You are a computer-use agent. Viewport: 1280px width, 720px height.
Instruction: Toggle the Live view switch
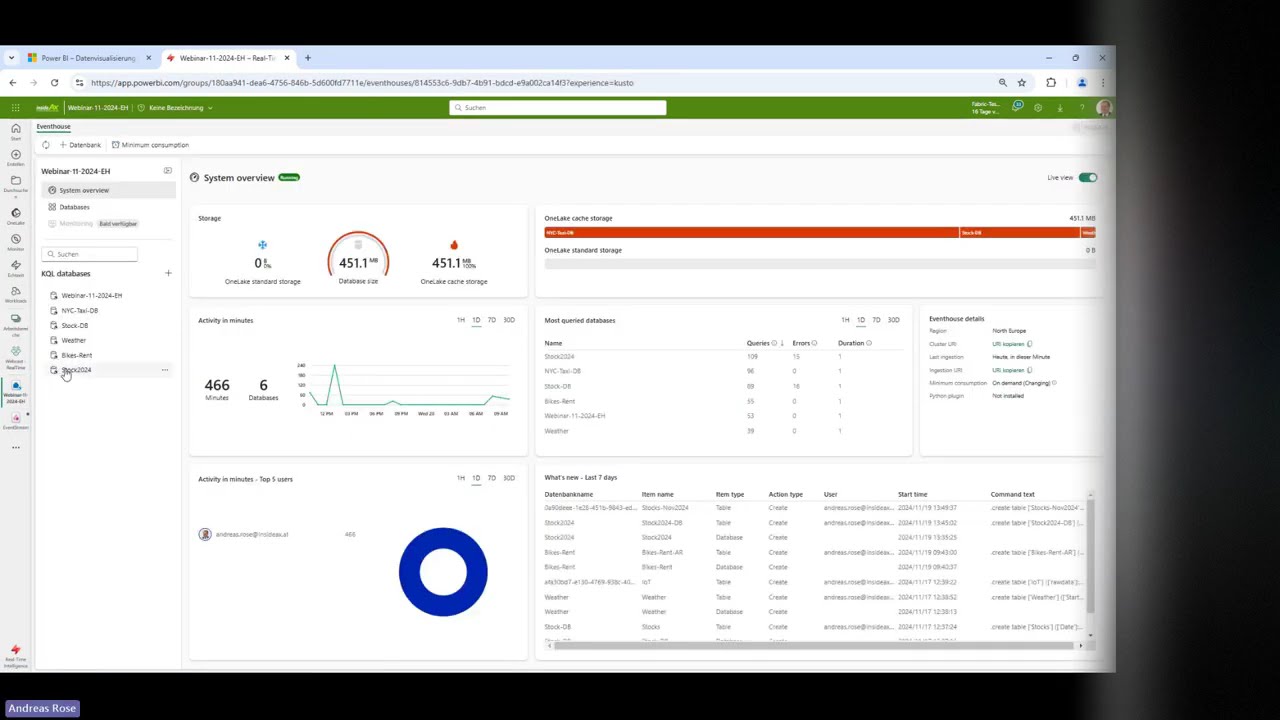click(1088, 178)
